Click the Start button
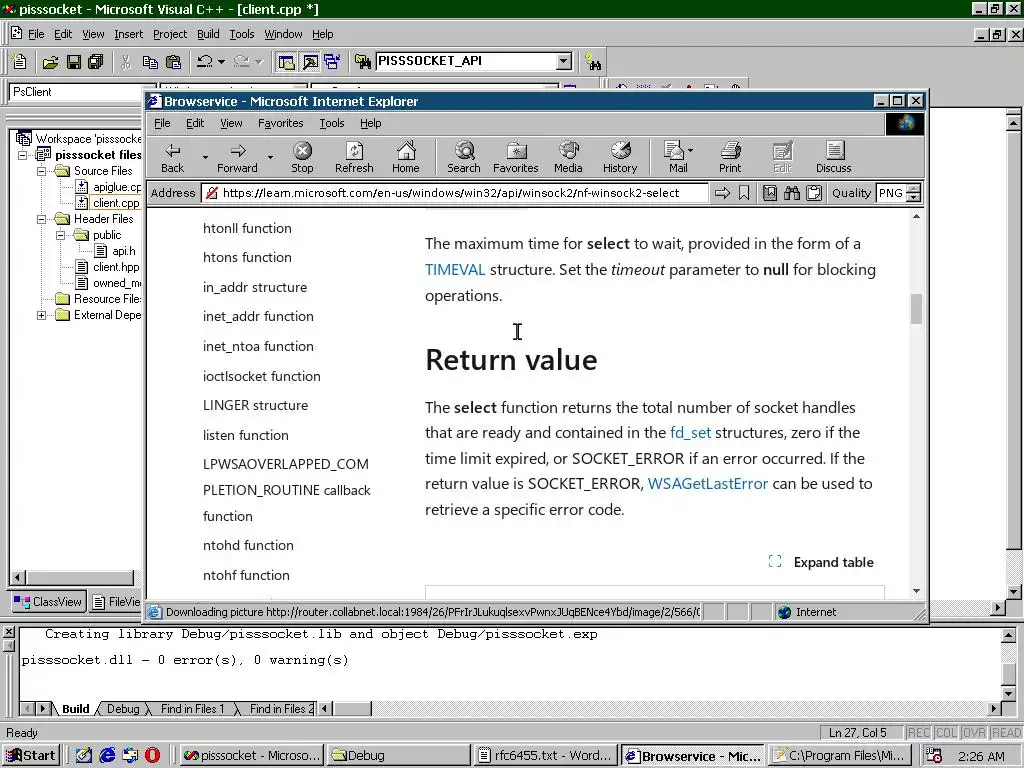The image size is (1024, 768). 31,756
